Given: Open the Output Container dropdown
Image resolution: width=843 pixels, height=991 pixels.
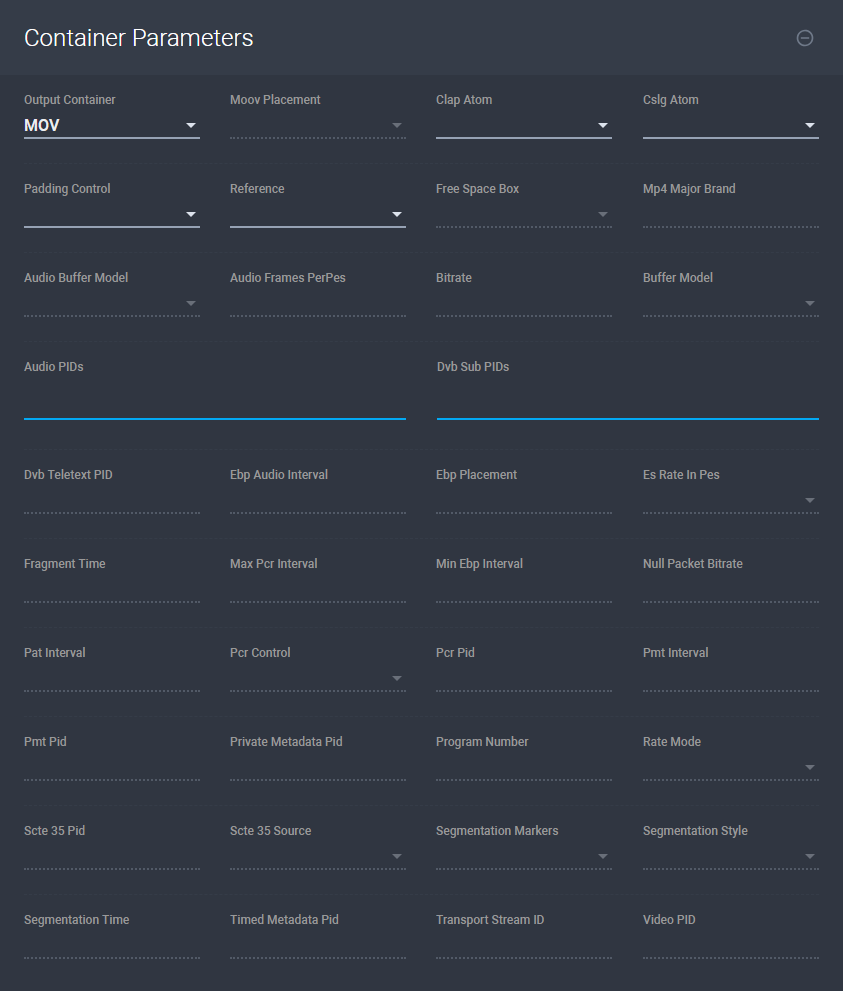Looking at the screenshot, I should point(111,126).
